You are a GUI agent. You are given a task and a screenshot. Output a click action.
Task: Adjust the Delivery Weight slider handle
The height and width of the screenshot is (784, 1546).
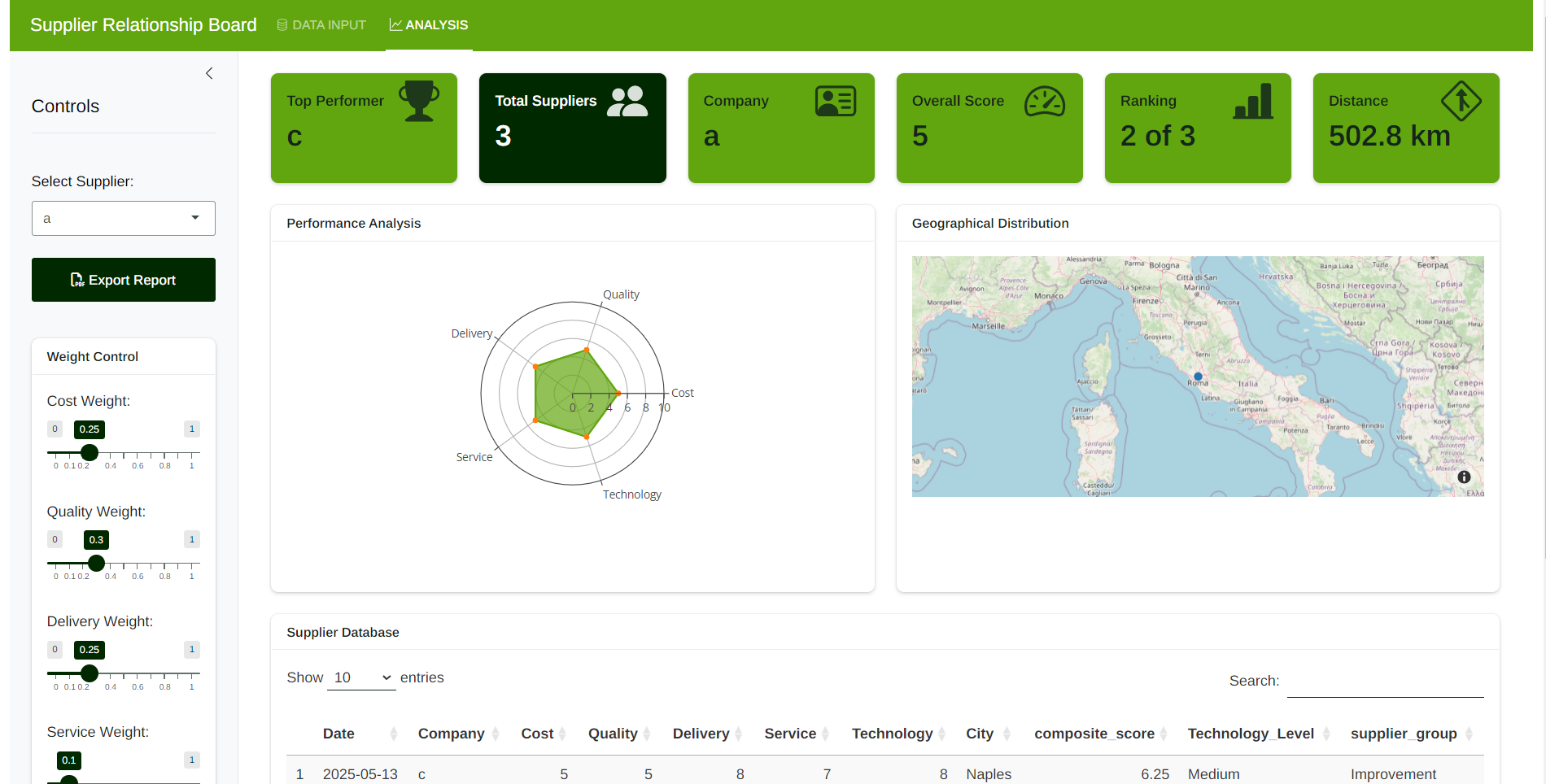[x=90, y=673]
